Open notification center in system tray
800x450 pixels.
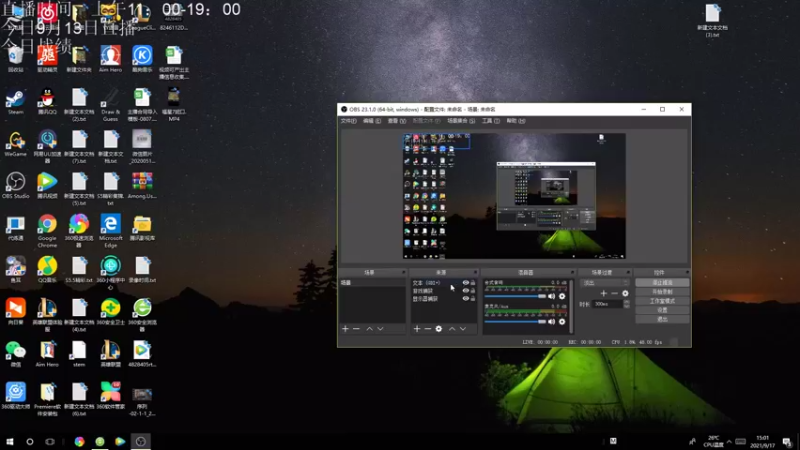coord(787,442)
